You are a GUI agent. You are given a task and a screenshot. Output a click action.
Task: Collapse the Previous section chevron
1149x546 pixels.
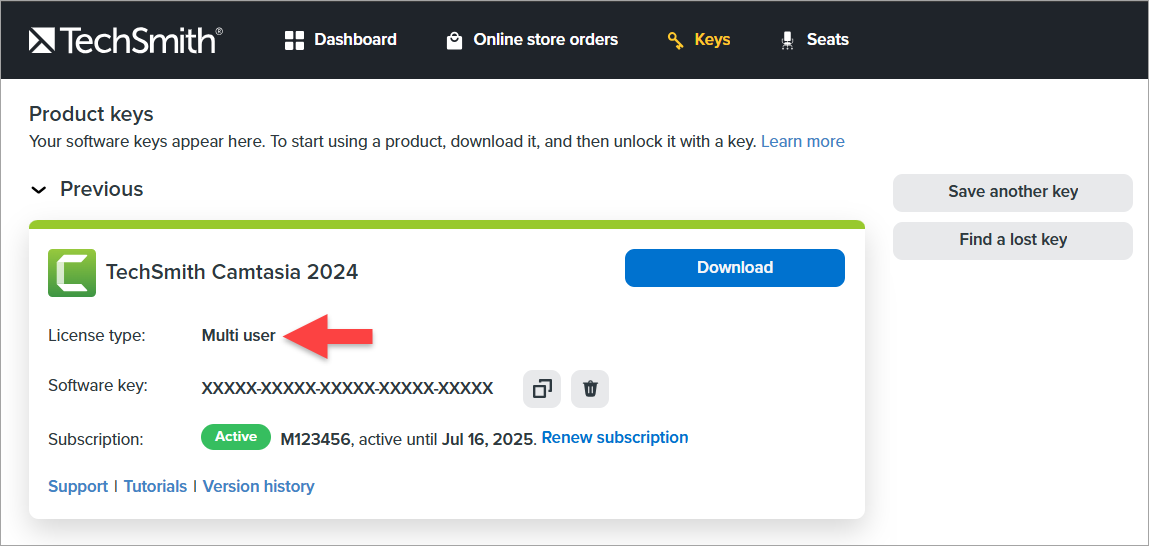38,190
